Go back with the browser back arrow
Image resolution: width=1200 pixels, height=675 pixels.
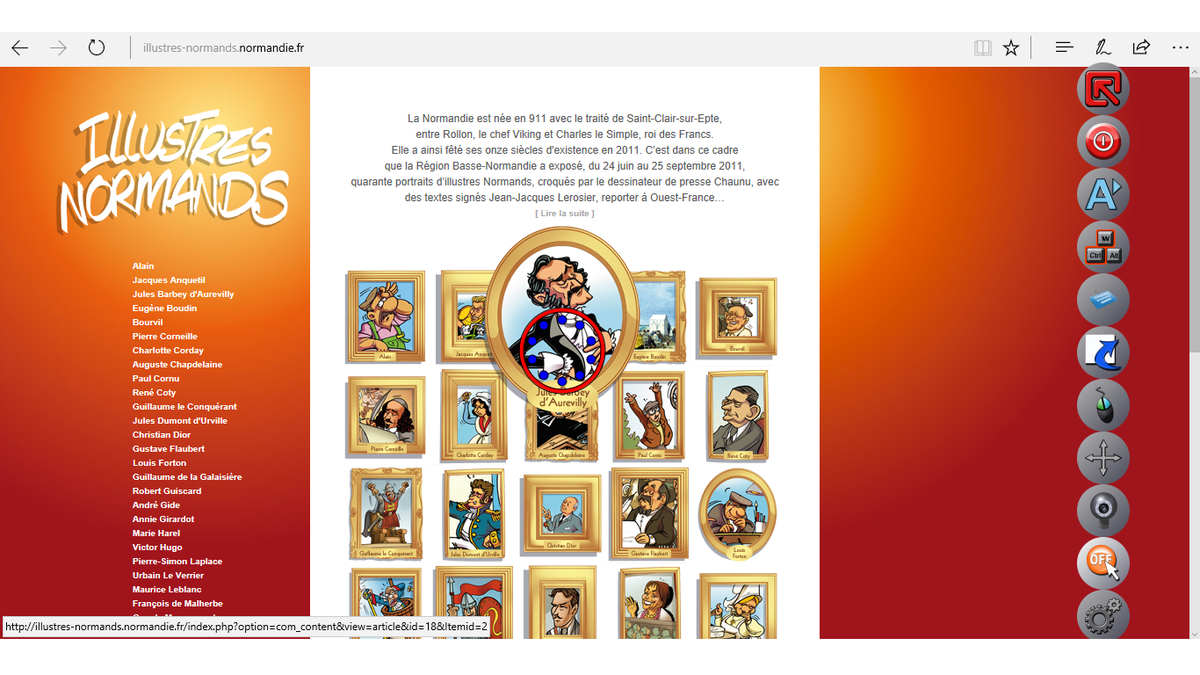20,47
